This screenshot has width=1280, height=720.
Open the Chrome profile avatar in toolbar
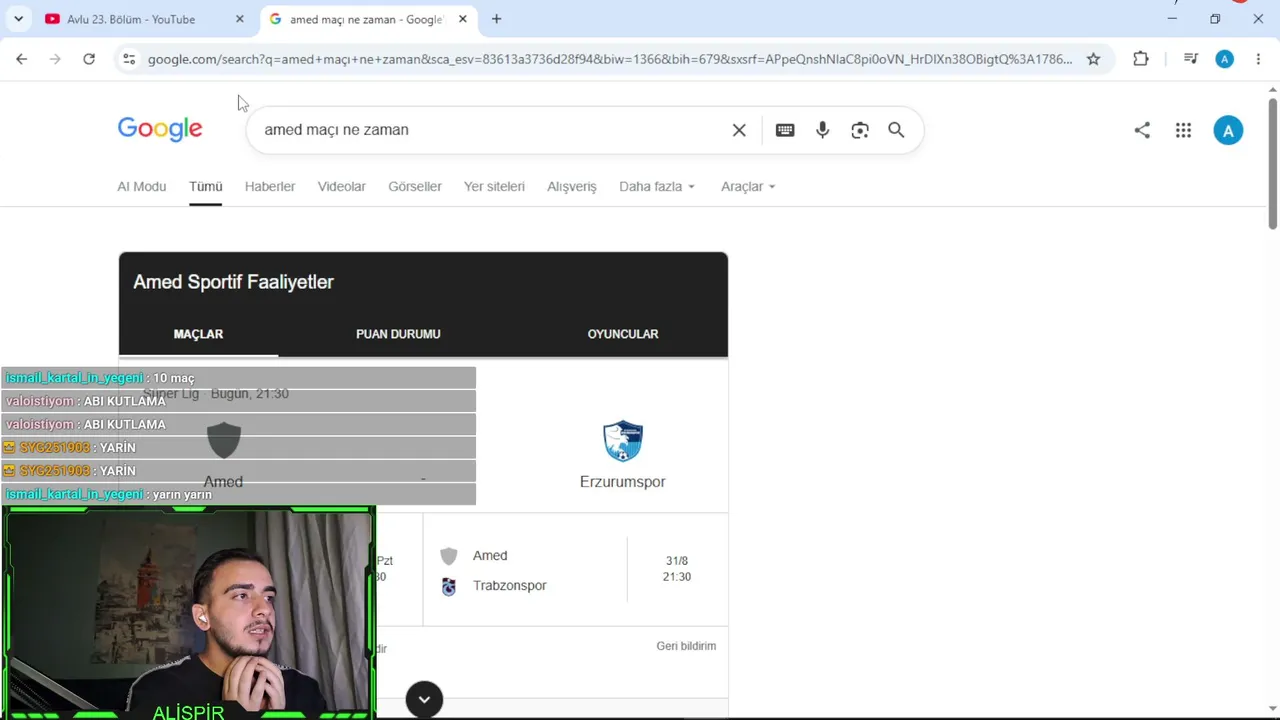[1224, 59]
